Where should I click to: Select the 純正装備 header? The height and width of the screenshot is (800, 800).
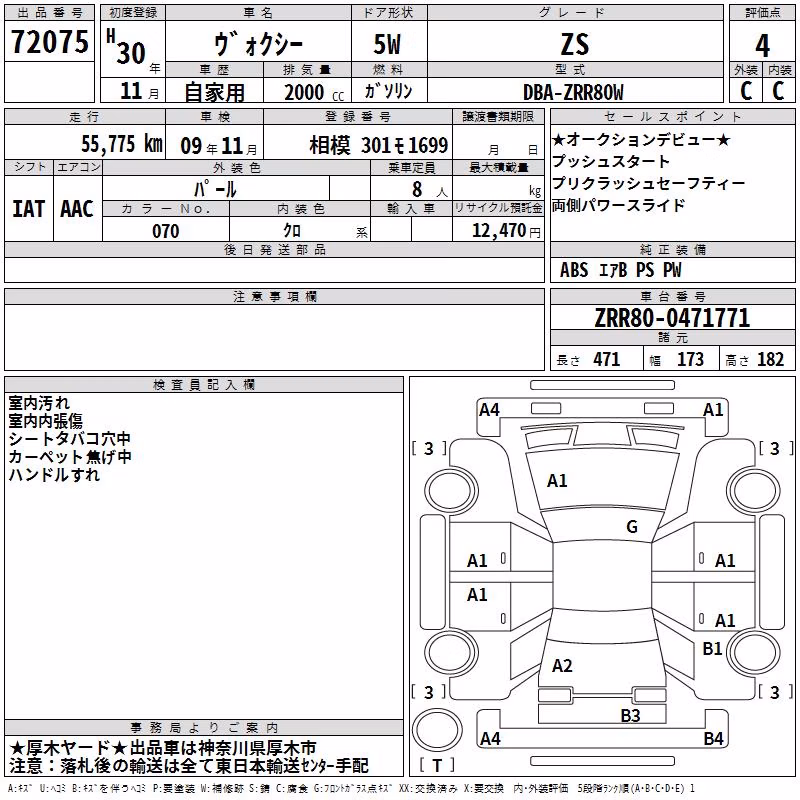click(x=672, y=249)
